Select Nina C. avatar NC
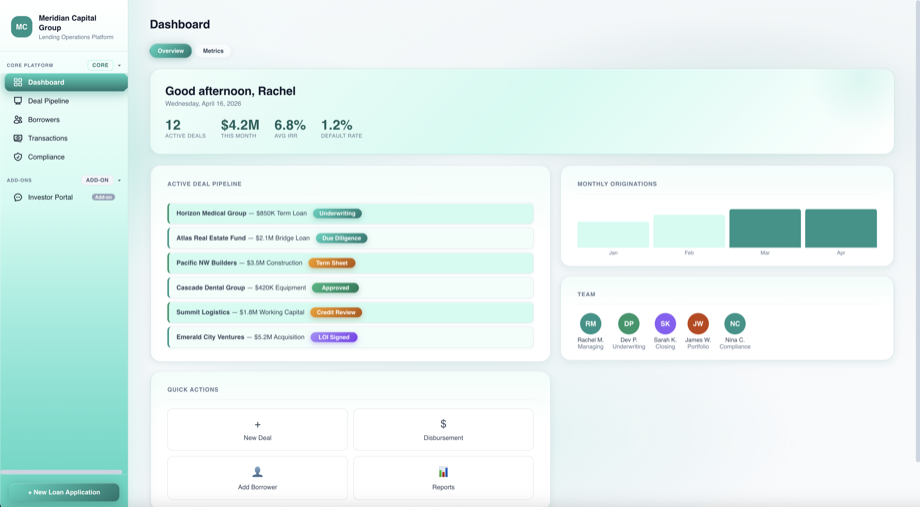This screenshot has height=507, width=920. pos(735,323)
